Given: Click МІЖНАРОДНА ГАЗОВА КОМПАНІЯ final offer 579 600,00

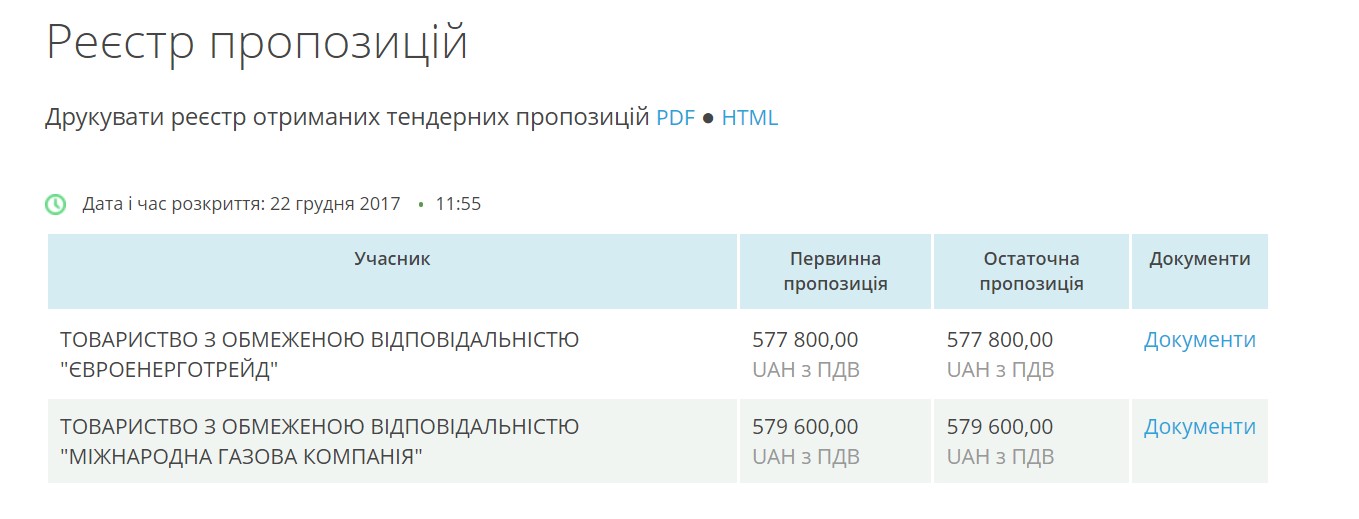Looking at the screenshot, I should tap(1000, 427).
